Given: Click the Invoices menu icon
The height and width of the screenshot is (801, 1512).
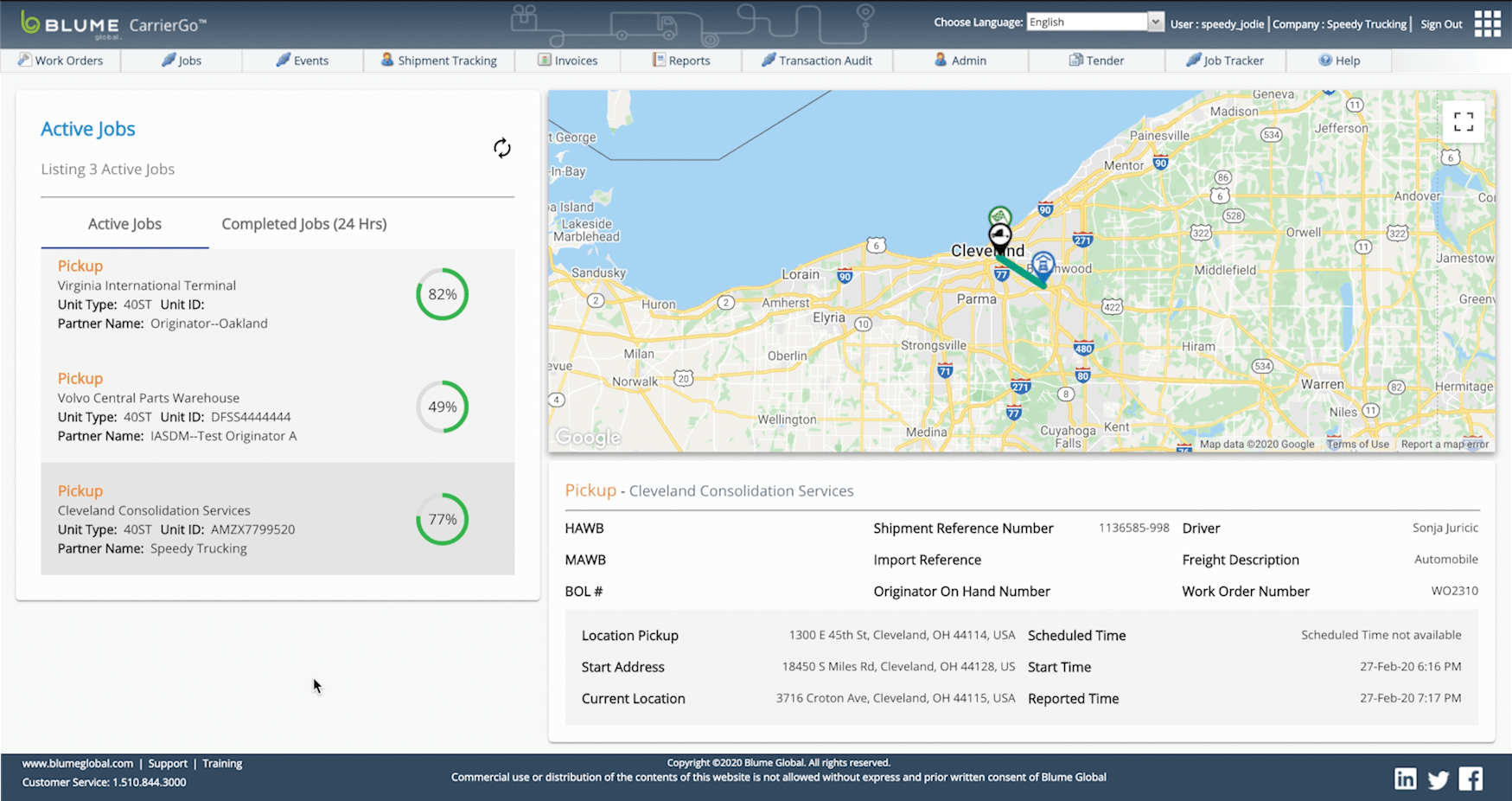Looking at the screenshot, I should click(545, 60).
